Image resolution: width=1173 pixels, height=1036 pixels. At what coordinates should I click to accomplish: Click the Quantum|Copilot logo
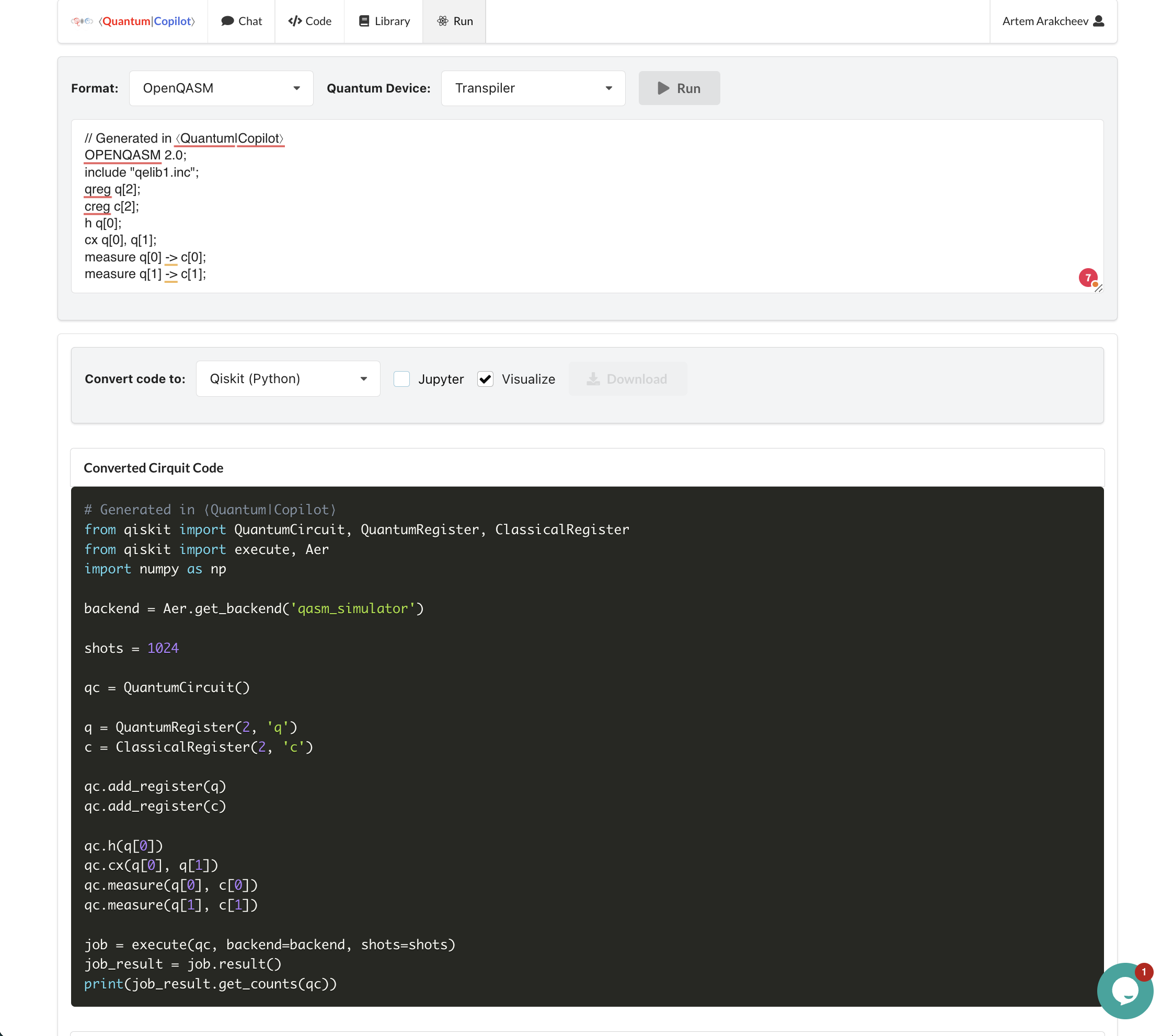point(133,21)
